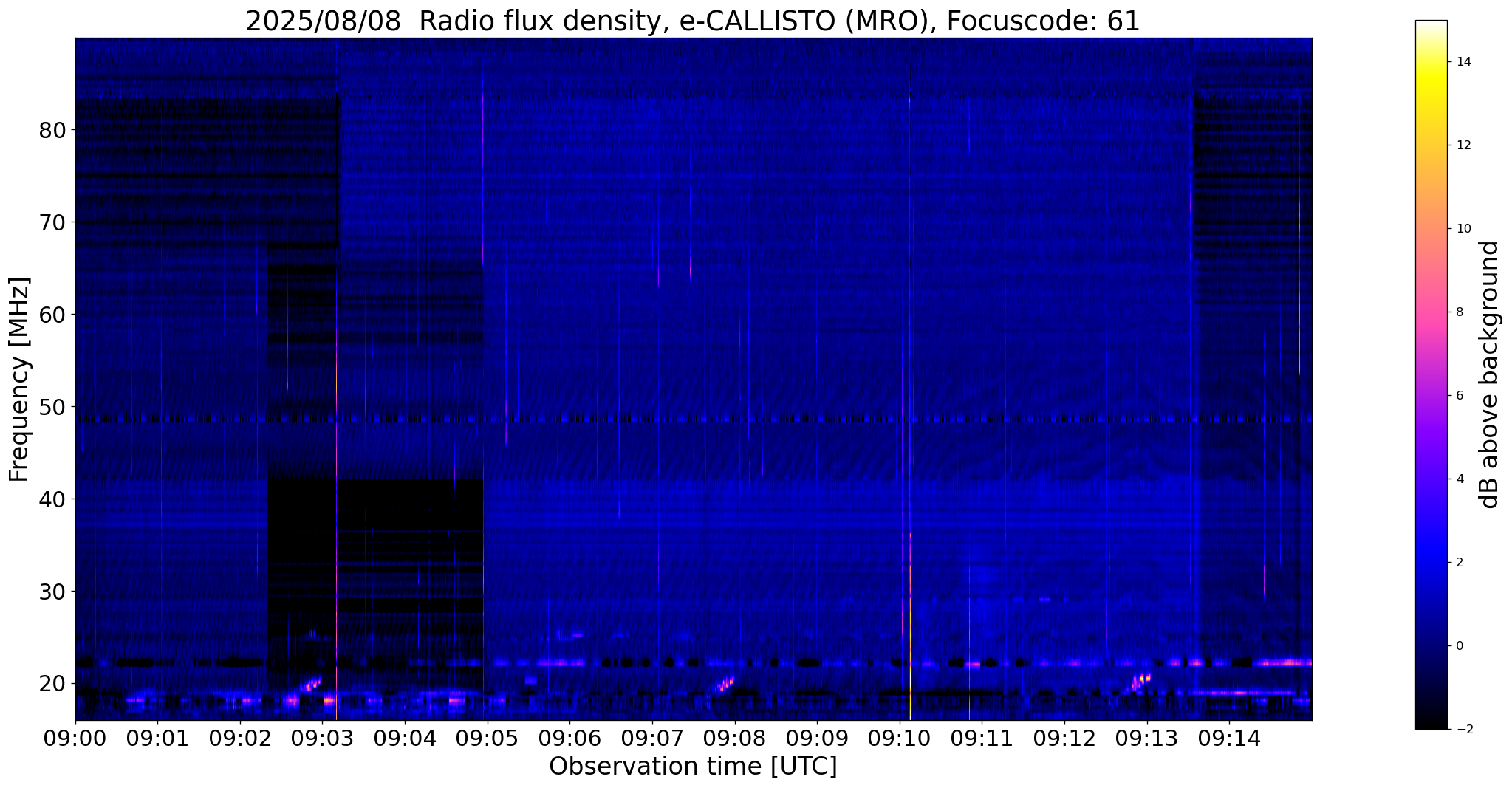Click the colorbar tick value 12
This screenshot has height=788, width=1512.
[x=1463, y=145]
